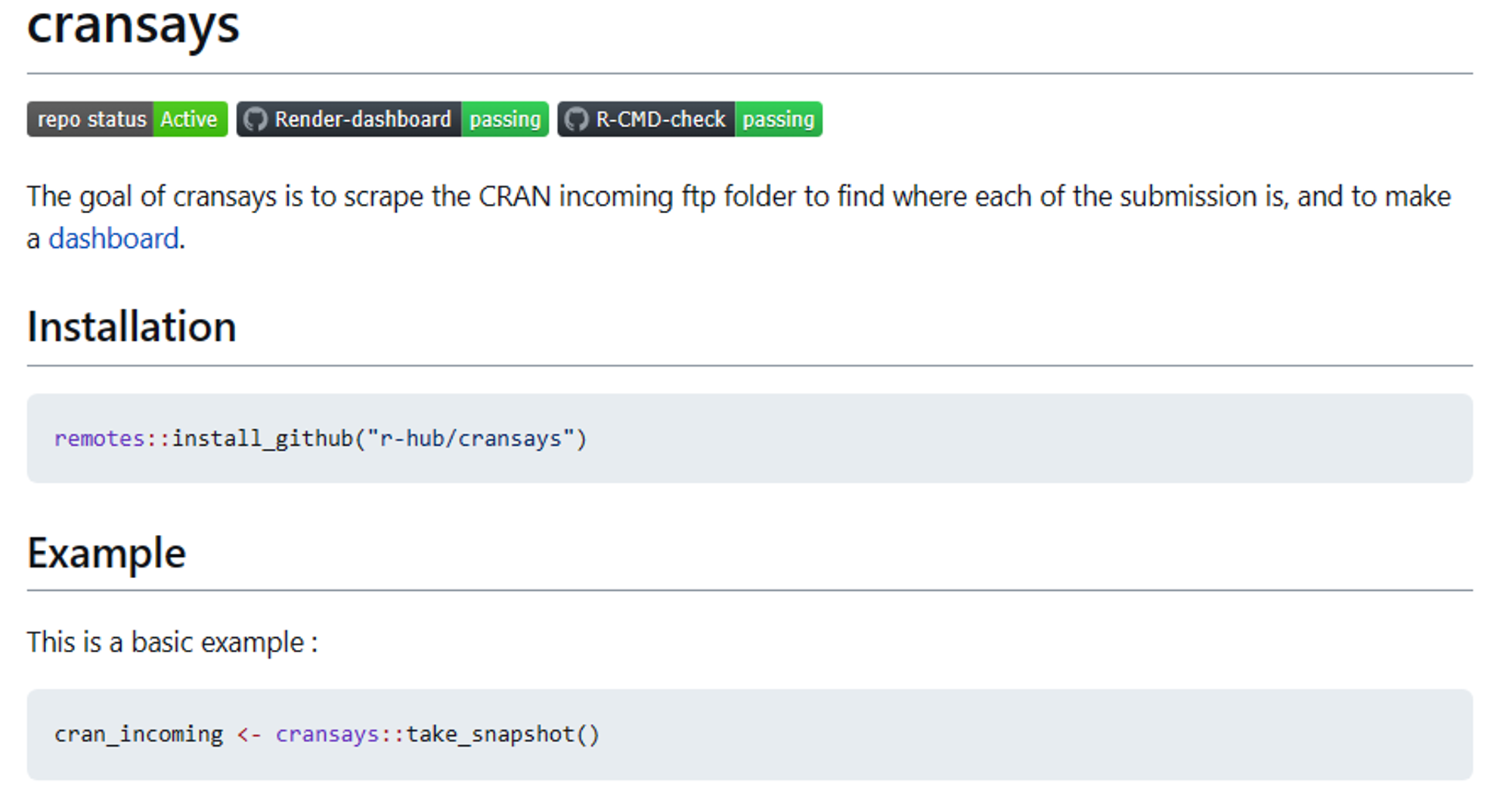Click the "r-hub/cransays" string in code
Screen dimensions: 1512x804
[x=470, y=438]
